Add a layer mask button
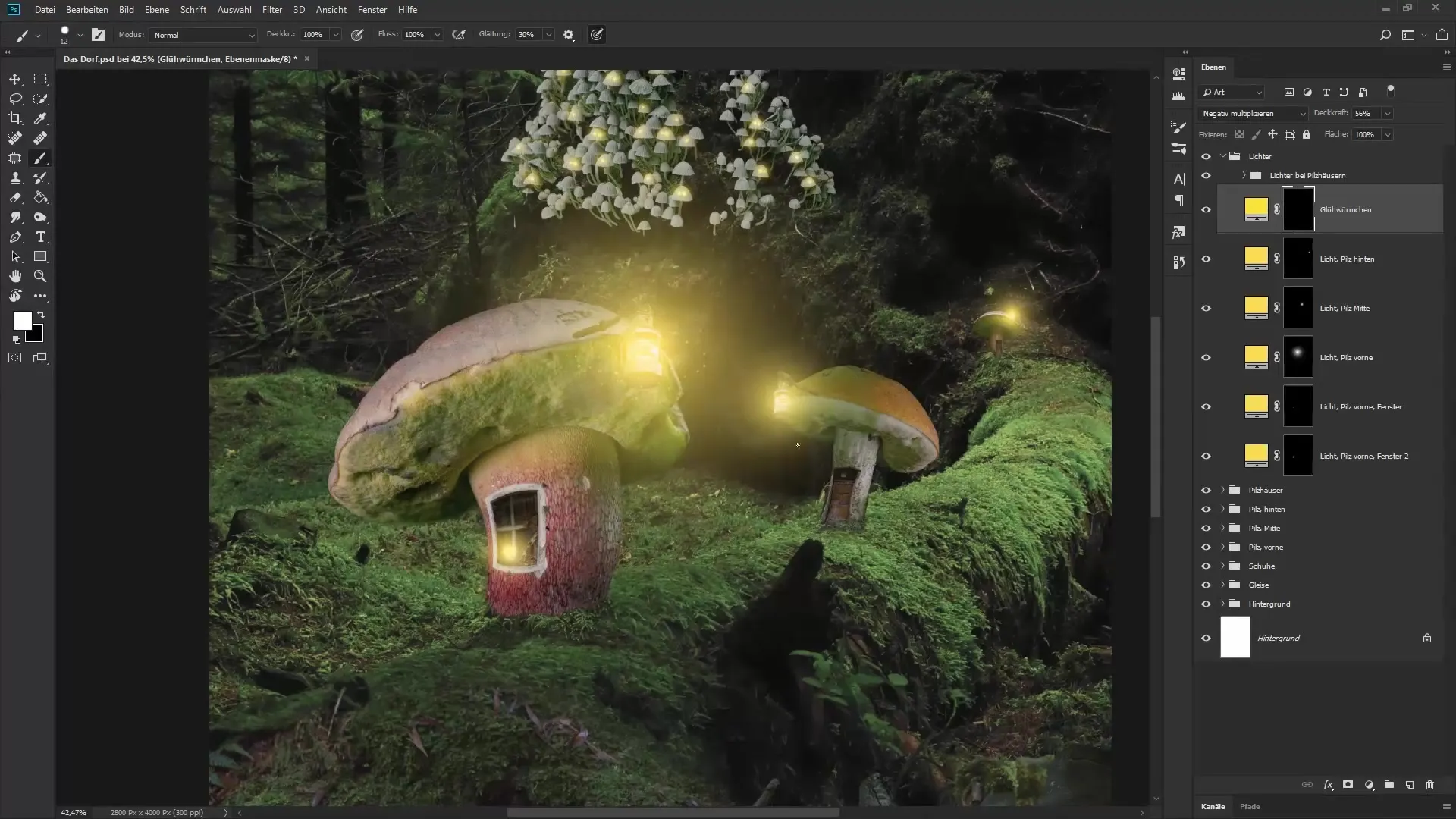This screenshot has height=819, width=1456. coord(1348,785)
